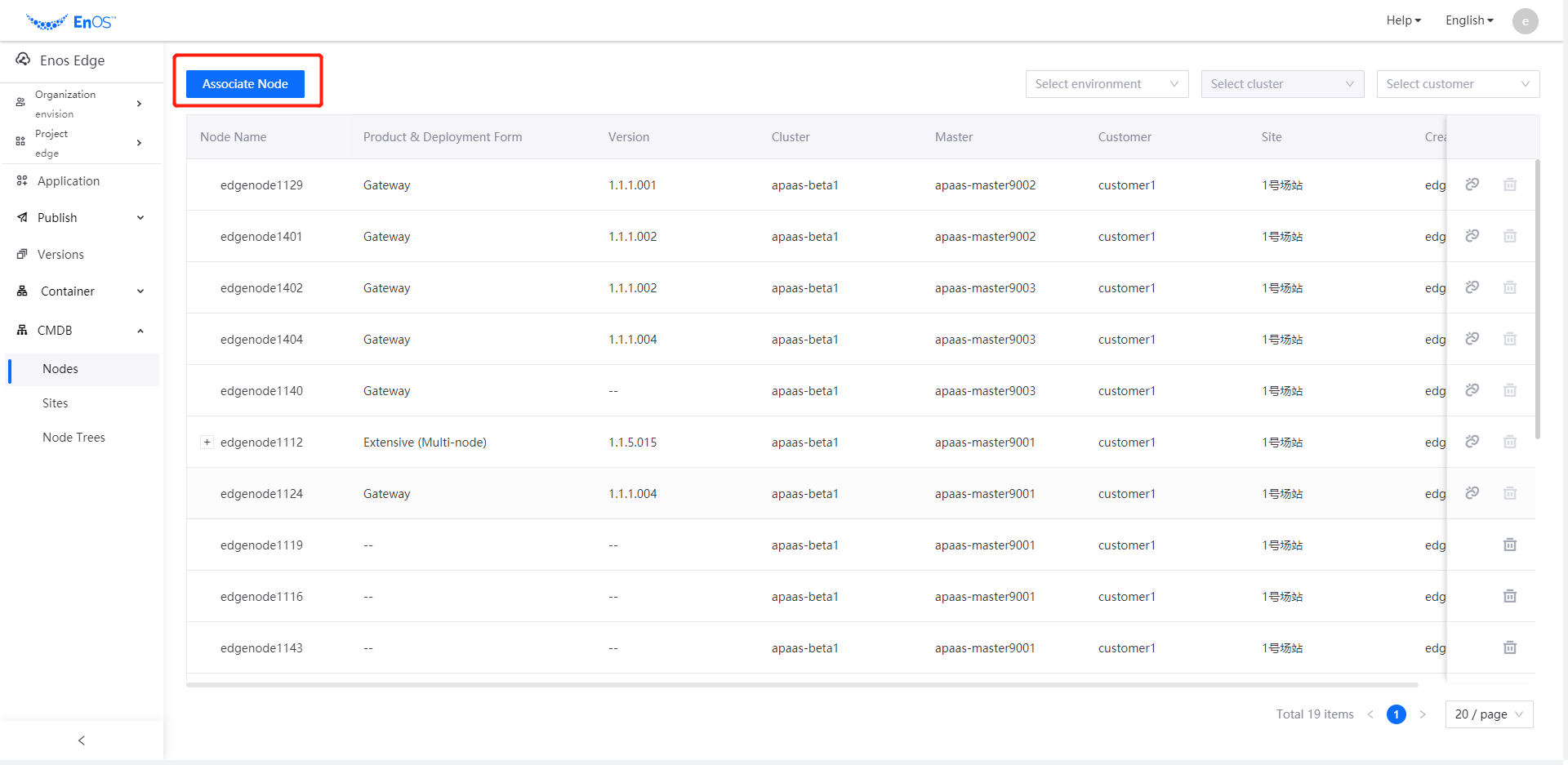Select the Nodes menu item
The height and width of the screenshot is (765, 1568).
(x=83, y=369)
